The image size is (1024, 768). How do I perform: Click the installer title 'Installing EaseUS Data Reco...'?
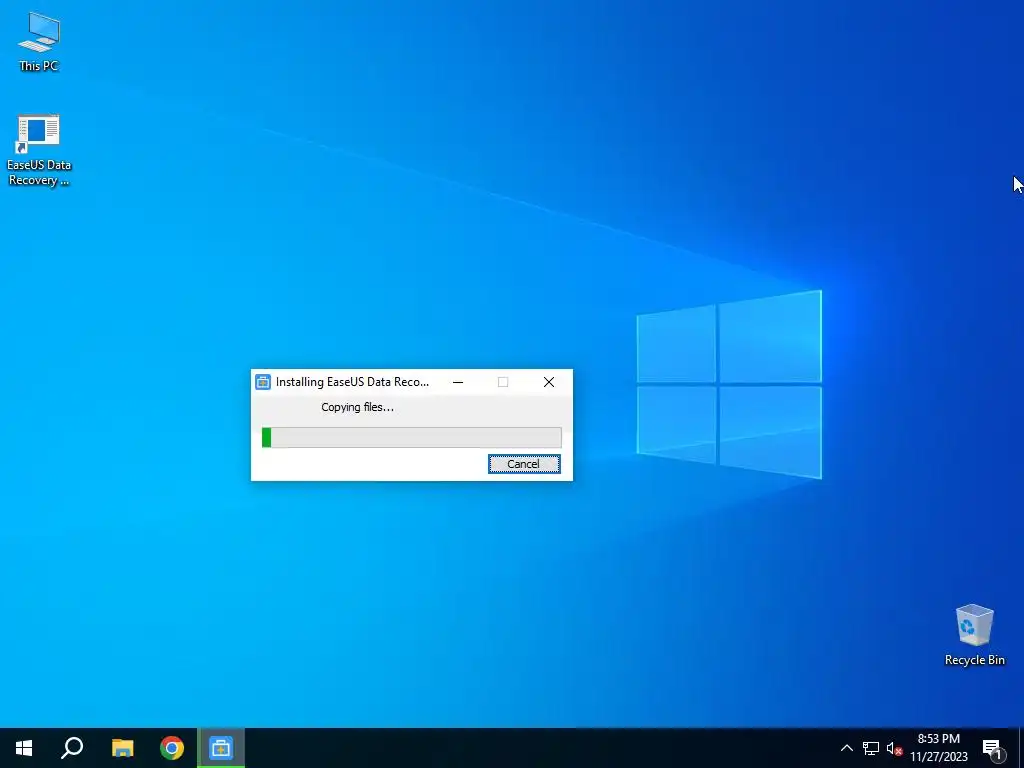point(353,382)
